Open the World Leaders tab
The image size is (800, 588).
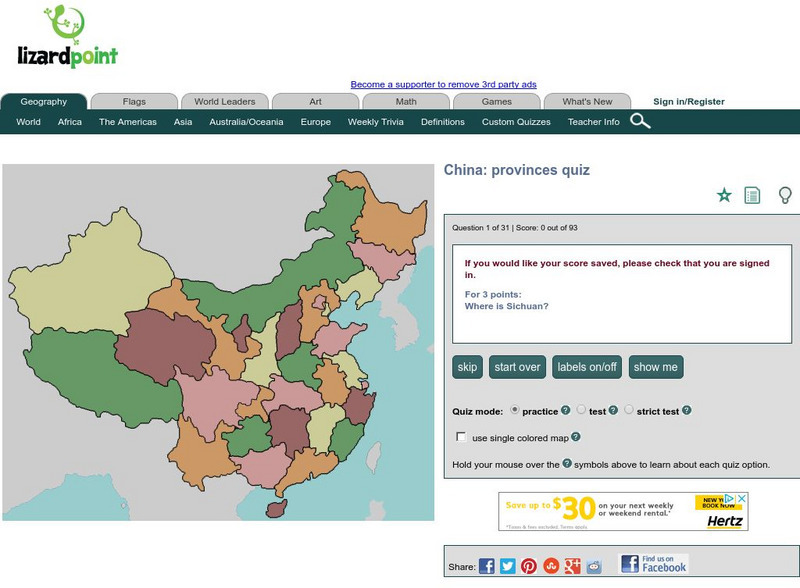pos(224,101)
